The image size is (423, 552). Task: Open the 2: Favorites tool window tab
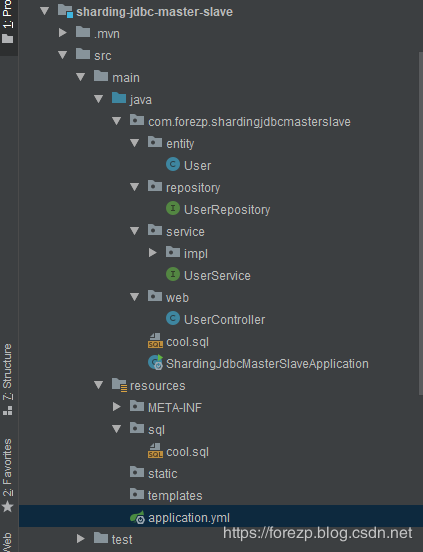pos(8,475)
